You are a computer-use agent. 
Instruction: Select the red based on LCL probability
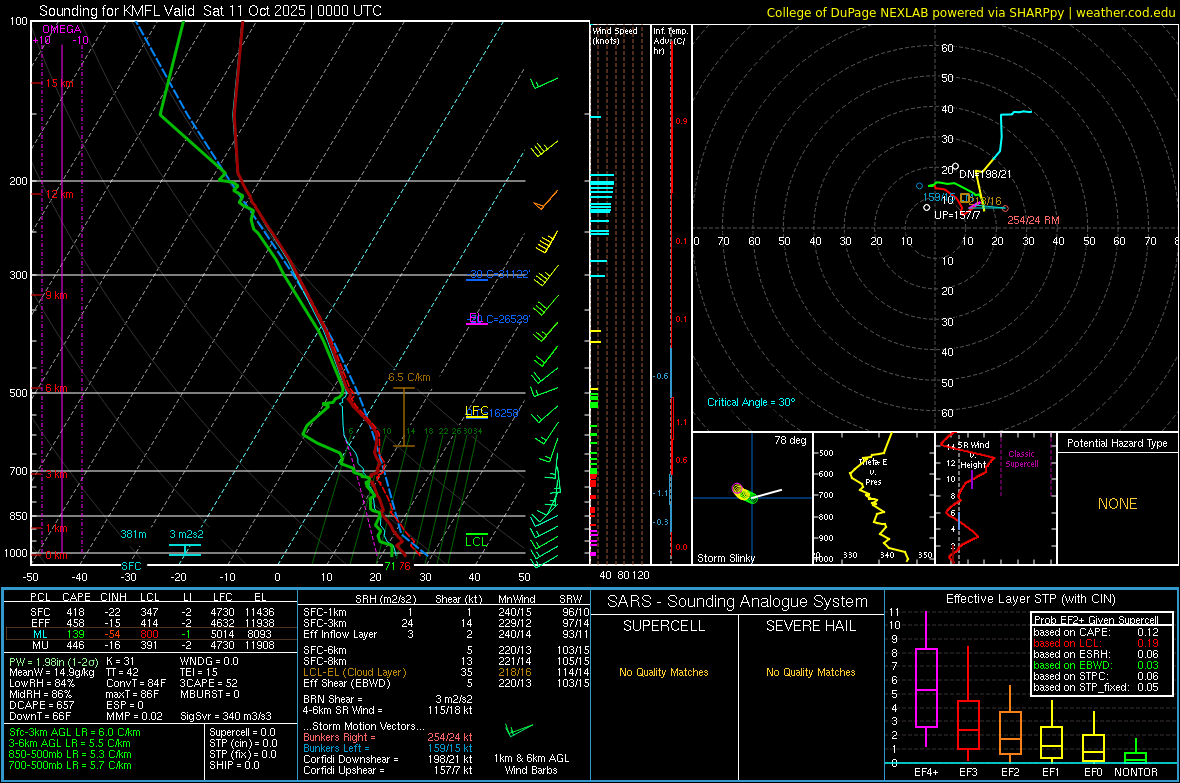(x=1096, y=643)
